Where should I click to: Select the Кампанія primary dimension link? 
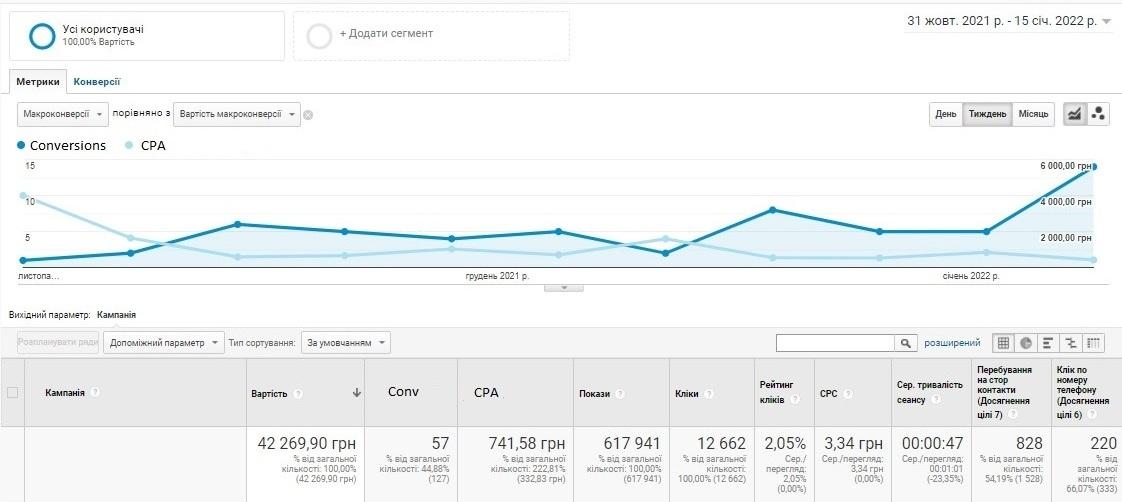point(116,315)
